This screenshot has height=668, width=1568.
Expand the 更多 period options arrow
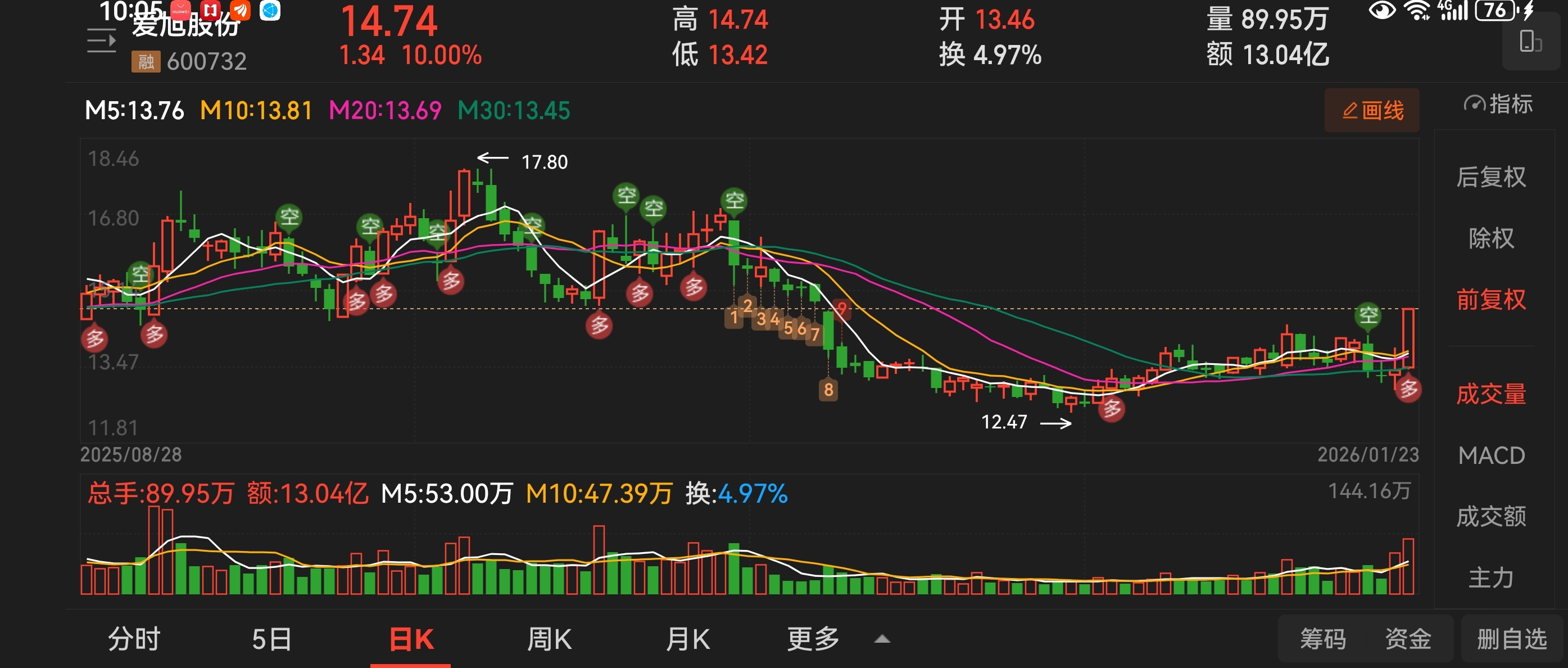(x=882, y=639)
